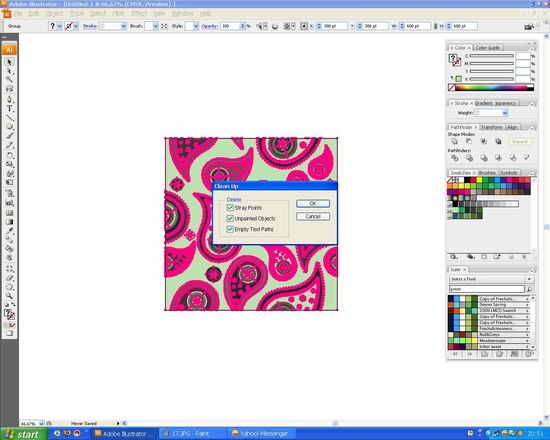The height and width of the screenshot is (440, 550).
Task: Open the File menu
Action: [x=18, y=13]
